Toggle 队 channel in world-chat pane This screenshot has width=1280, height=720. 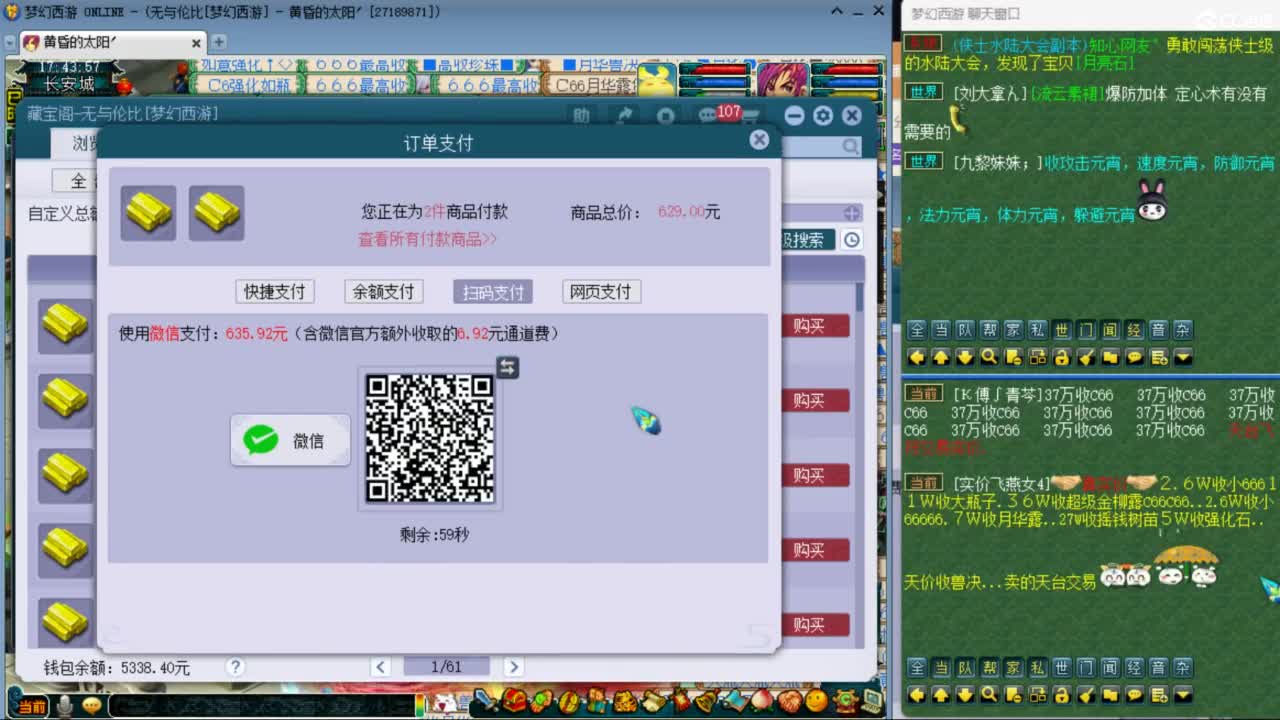[965, 330]
